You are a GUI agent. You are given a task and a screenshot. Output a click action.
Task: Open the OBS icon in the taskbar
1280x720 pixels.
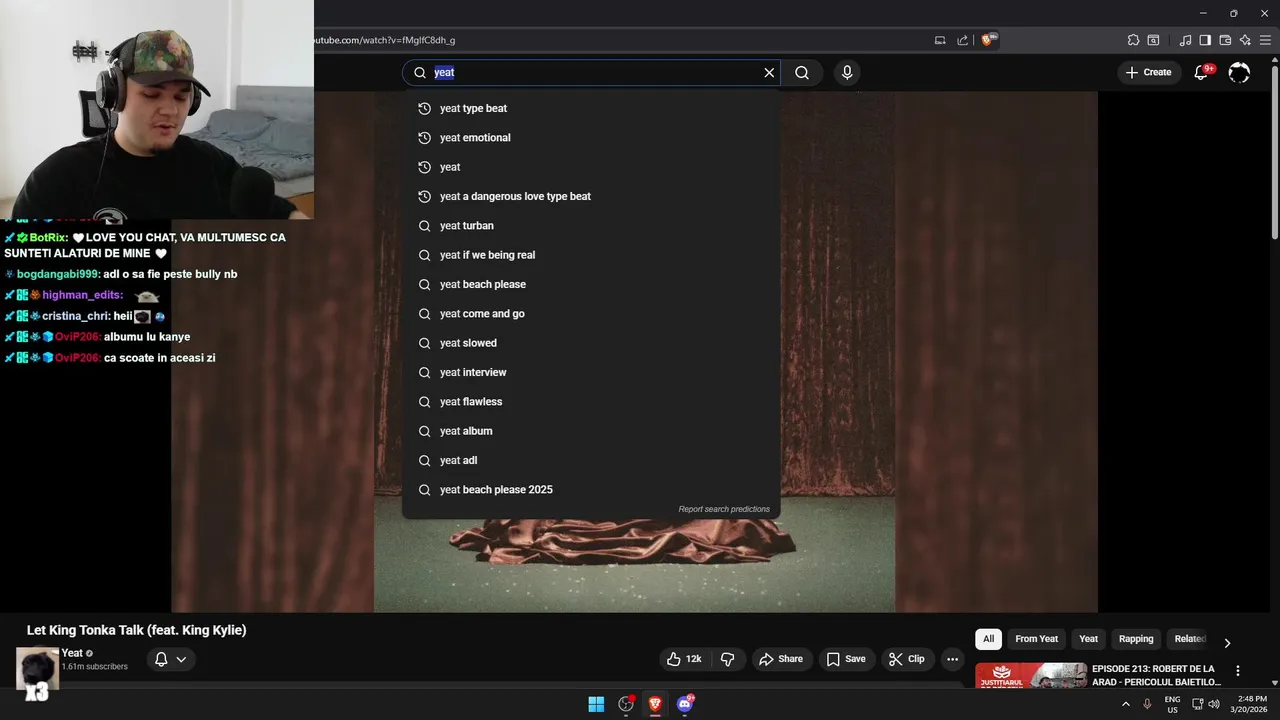tap(626, 704)
